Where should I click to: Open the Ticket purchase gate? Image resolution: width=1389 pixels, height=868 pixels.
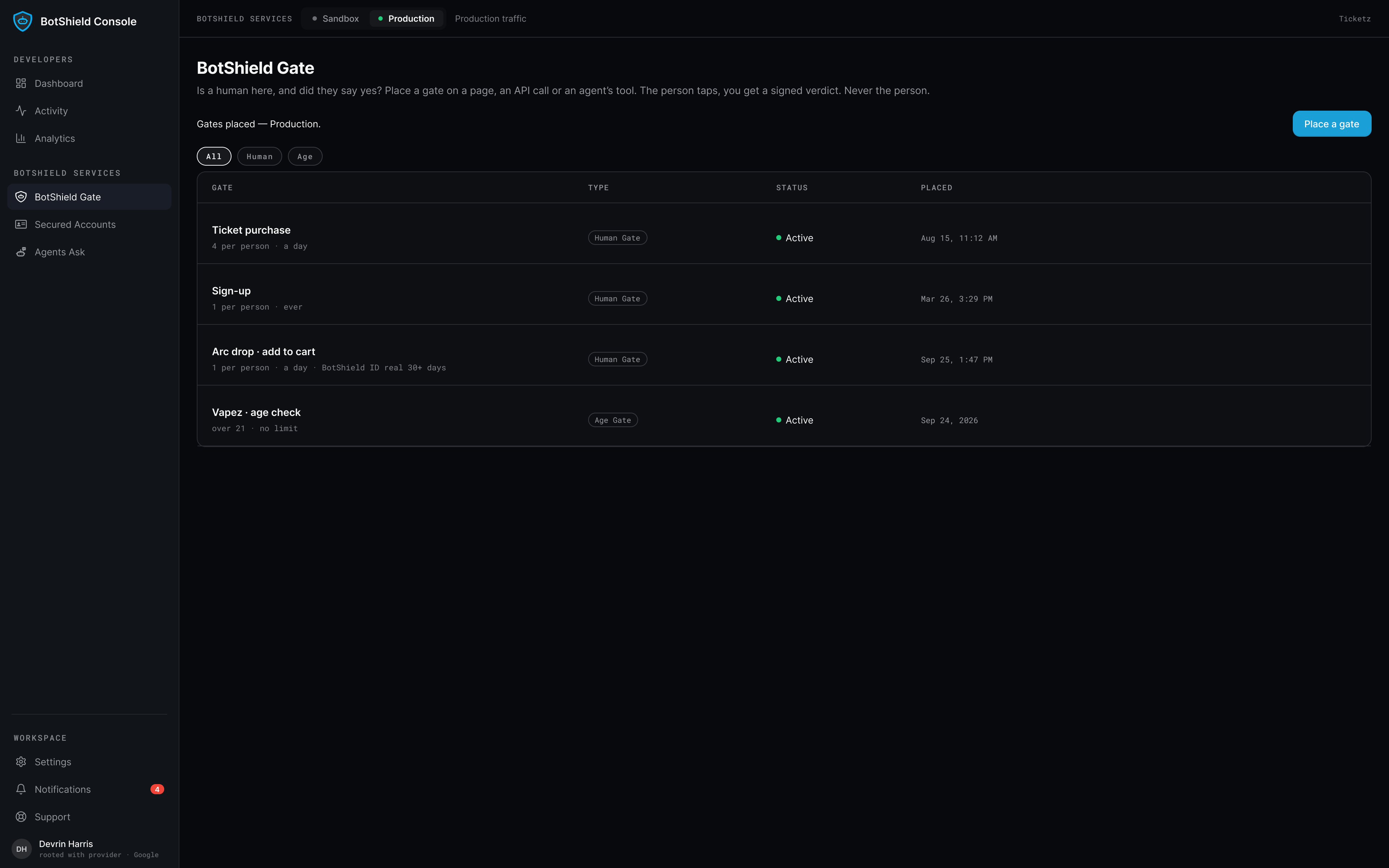click(x=784, y=234)
